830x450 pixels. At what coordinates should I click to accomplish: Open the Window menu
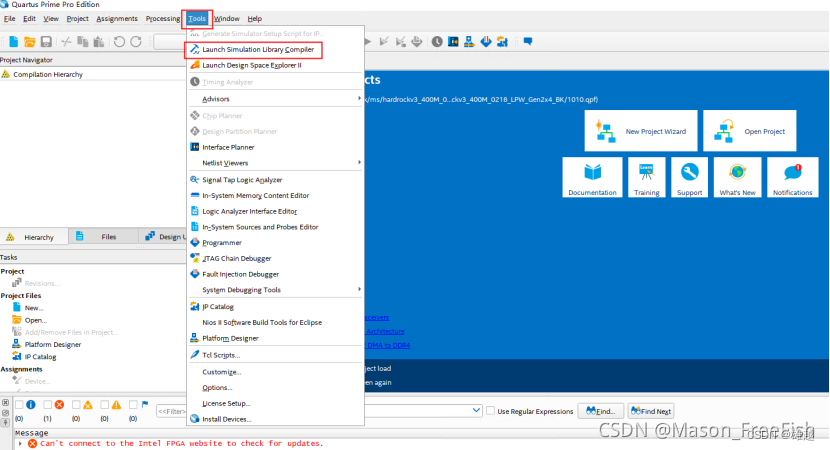227,19
